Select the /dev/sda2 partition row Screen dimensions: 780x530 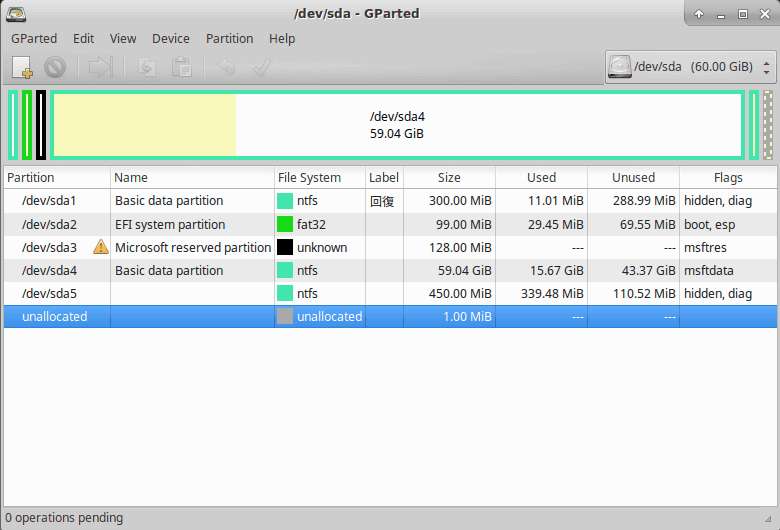390,224
